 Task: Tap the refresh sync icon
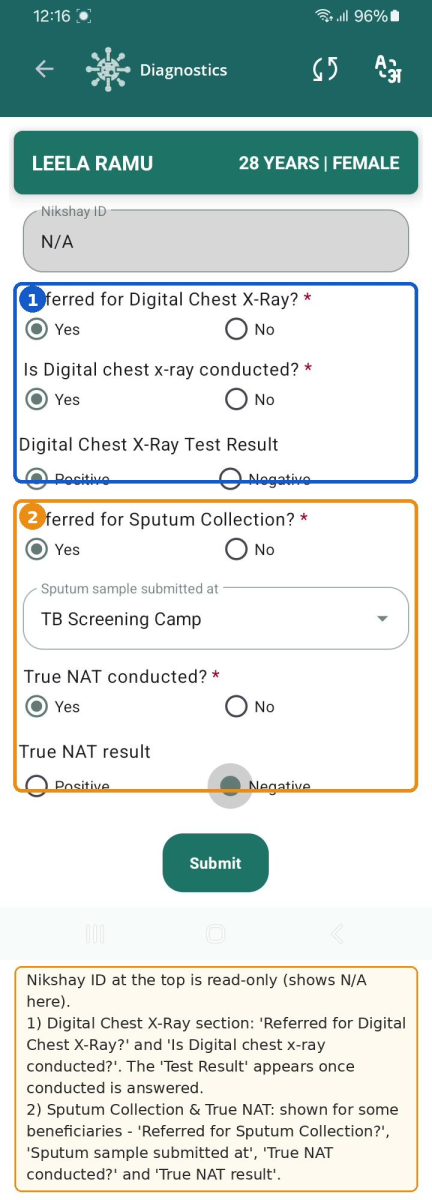point(325,69)
